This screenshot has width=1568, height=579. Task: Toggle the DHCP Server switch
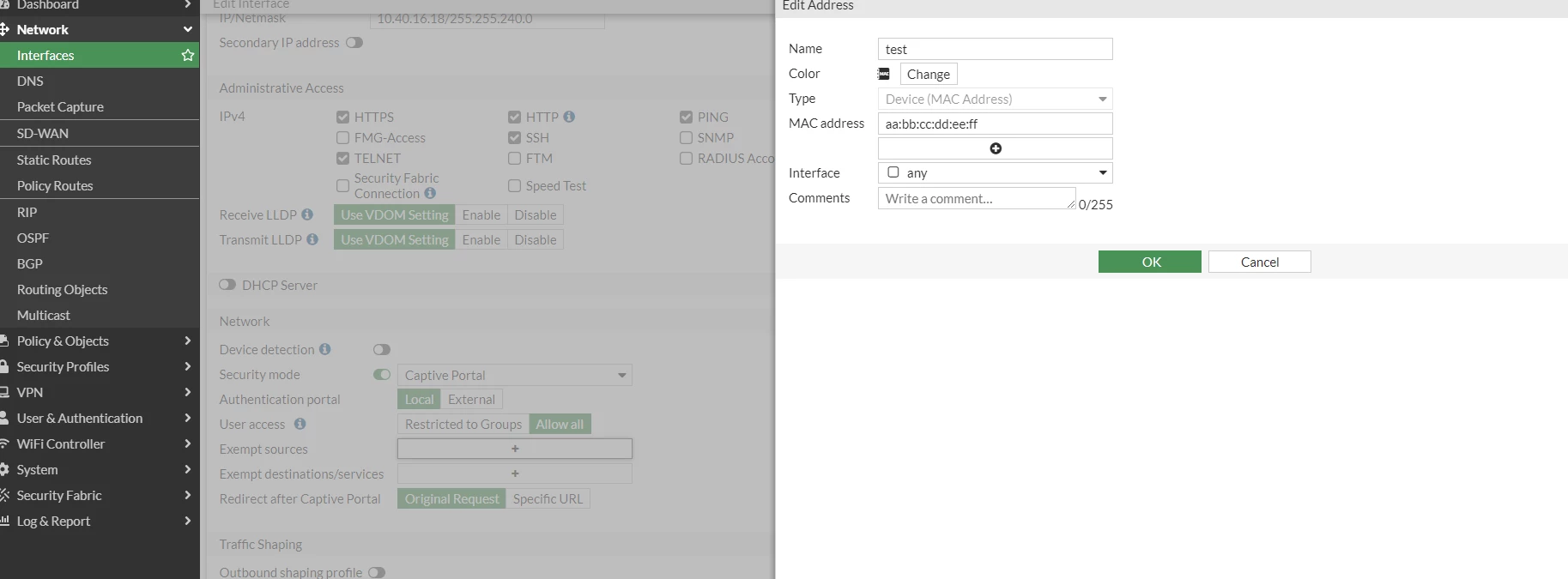227,285
